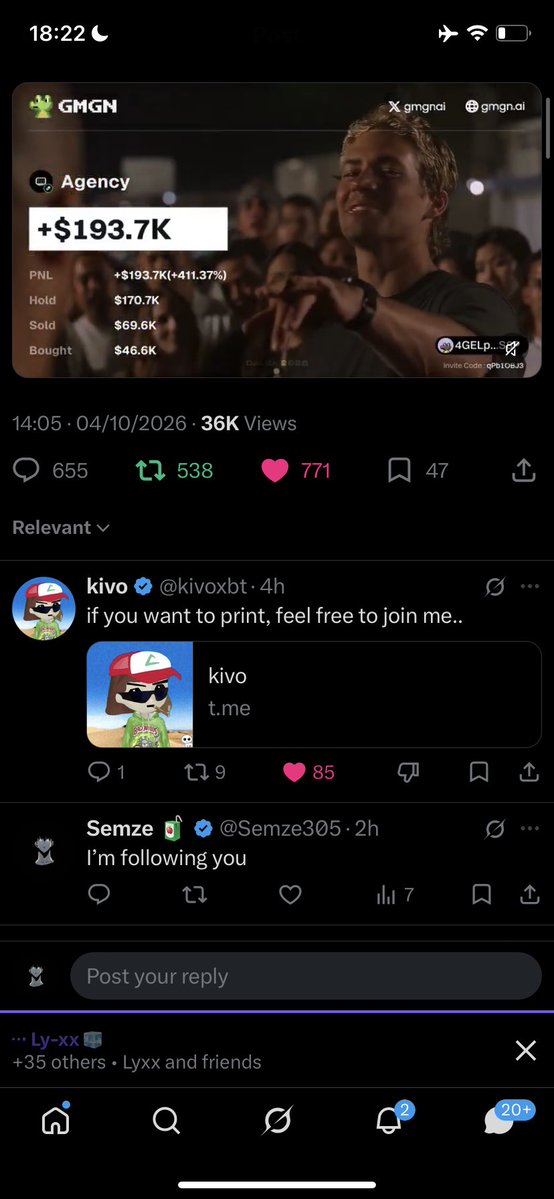Focus the Post your reply field
Viewport: 554px width, 1199px height.
point(306,976)
